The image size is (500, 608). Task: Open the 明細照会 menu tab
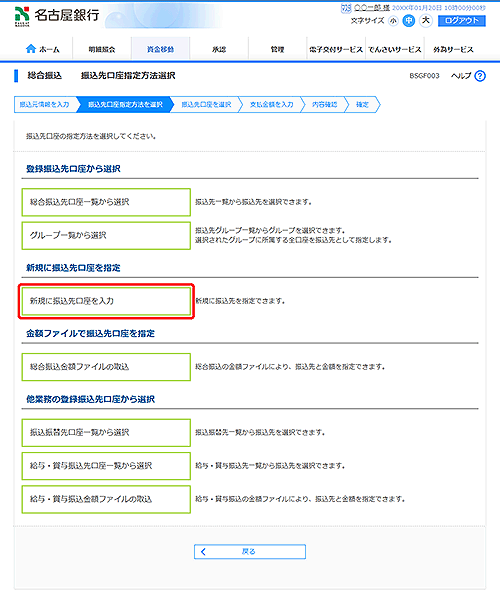click(x=102, y=49)
